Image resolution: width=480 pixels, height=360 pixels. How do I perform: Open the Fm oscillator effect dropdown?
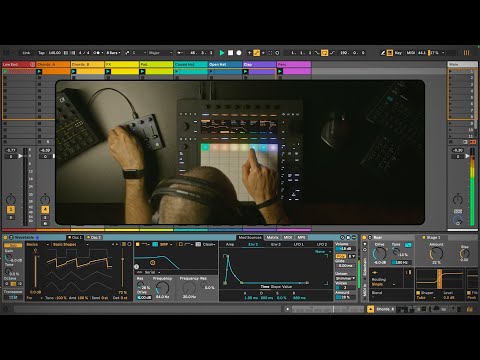pyautogui.click(x=34, y=298)
